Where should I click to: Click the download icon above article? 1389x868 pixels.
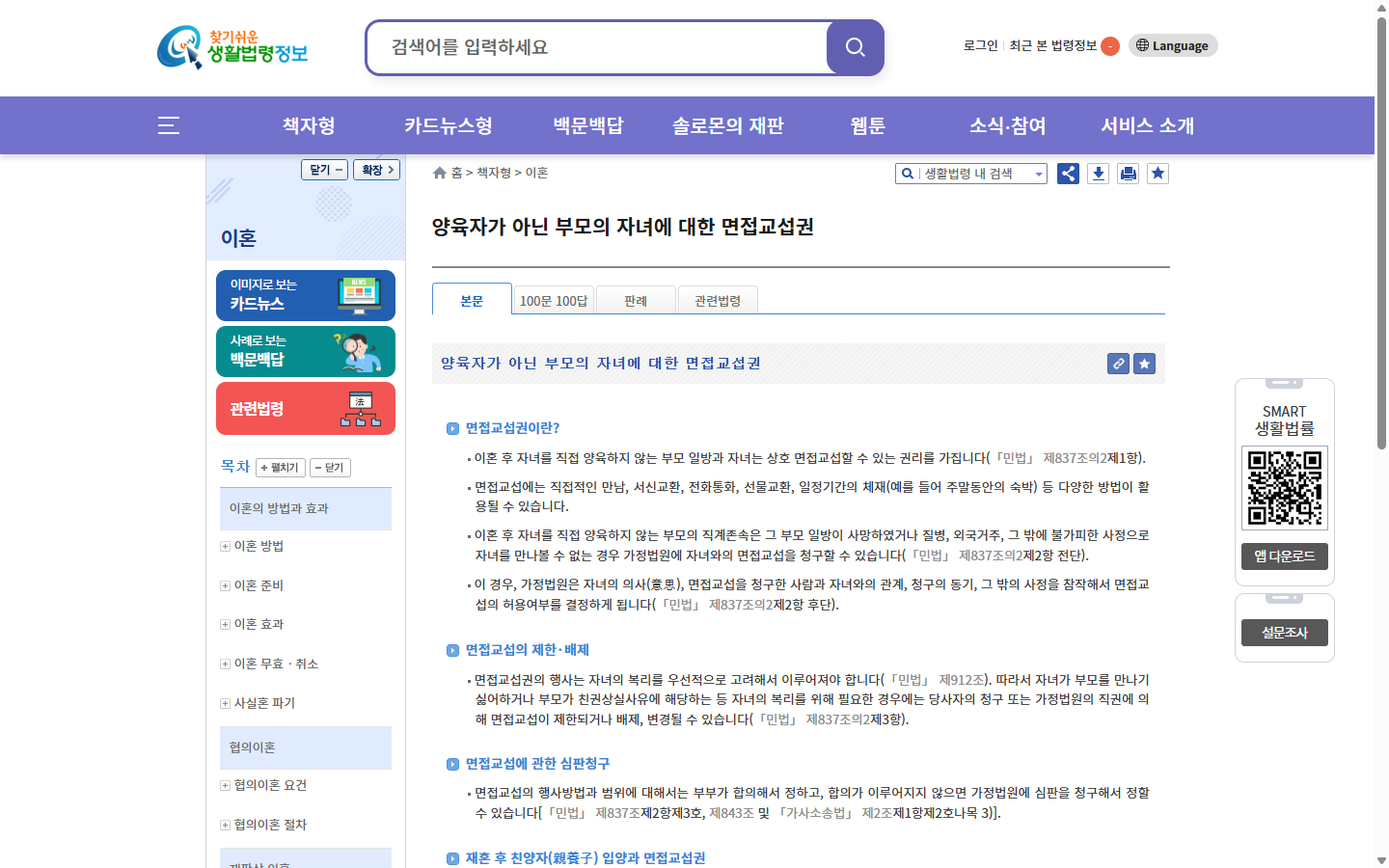[x=1098, y=174]
